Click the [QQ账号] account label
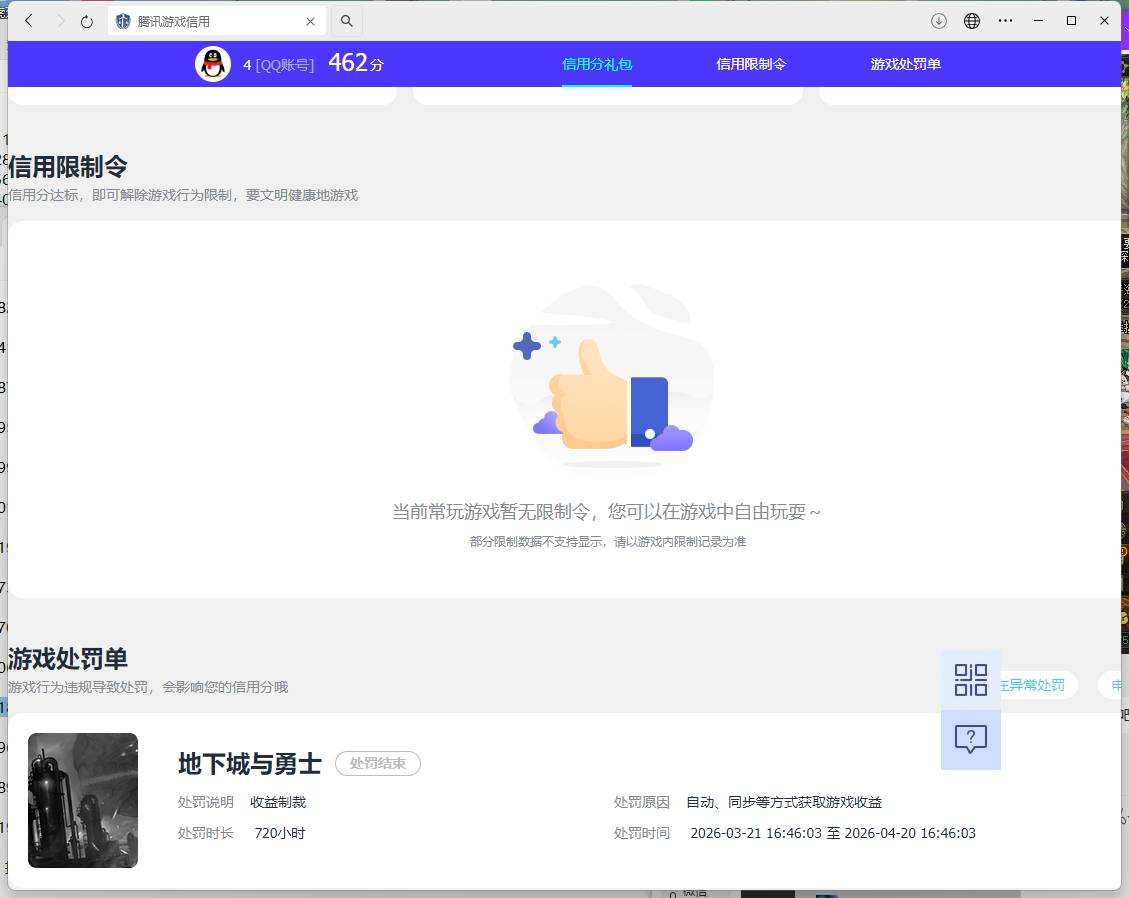The width and height of the screenshot is (1129, 898). 284,65
